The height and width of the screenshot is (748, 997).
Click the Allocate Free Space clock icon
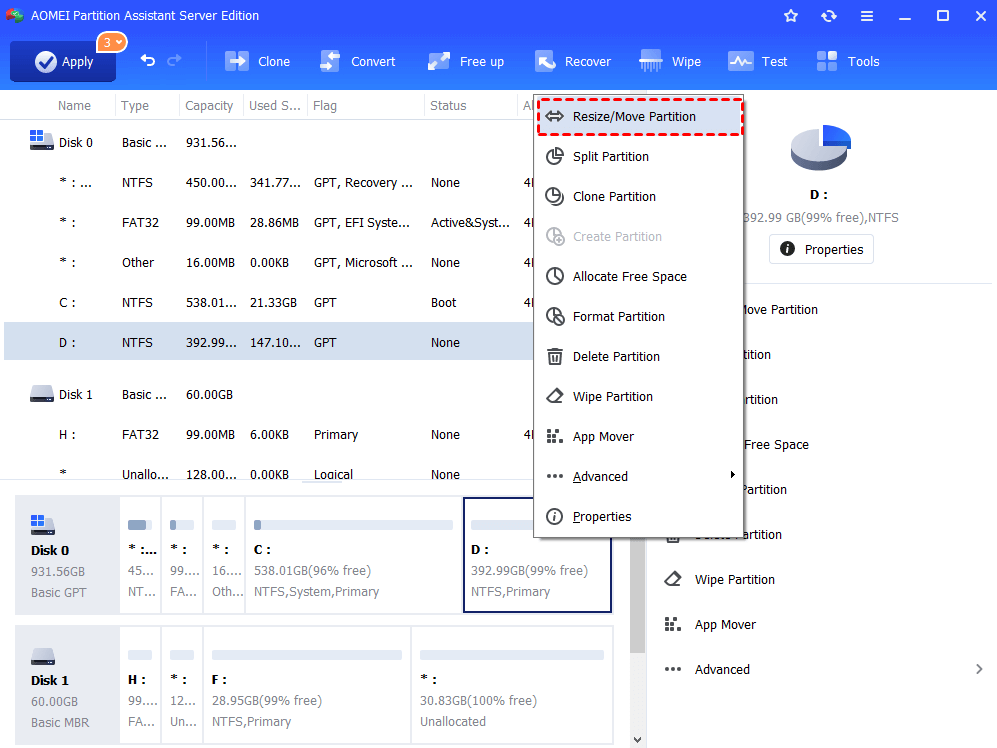point(554,276)
